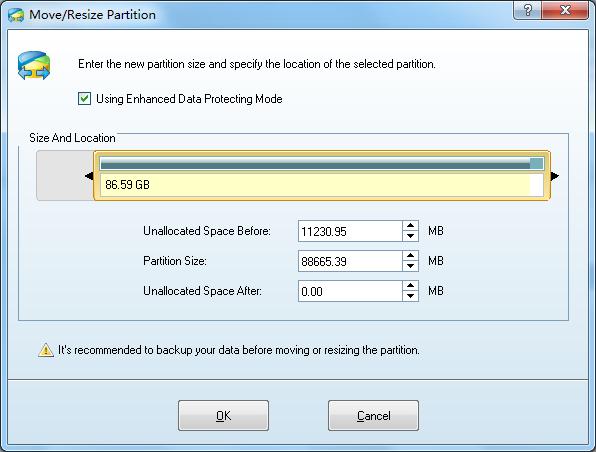This screenshot has width=596, height=452.
Task: Confirm changes with the OK button
Action: coord(224,416)
